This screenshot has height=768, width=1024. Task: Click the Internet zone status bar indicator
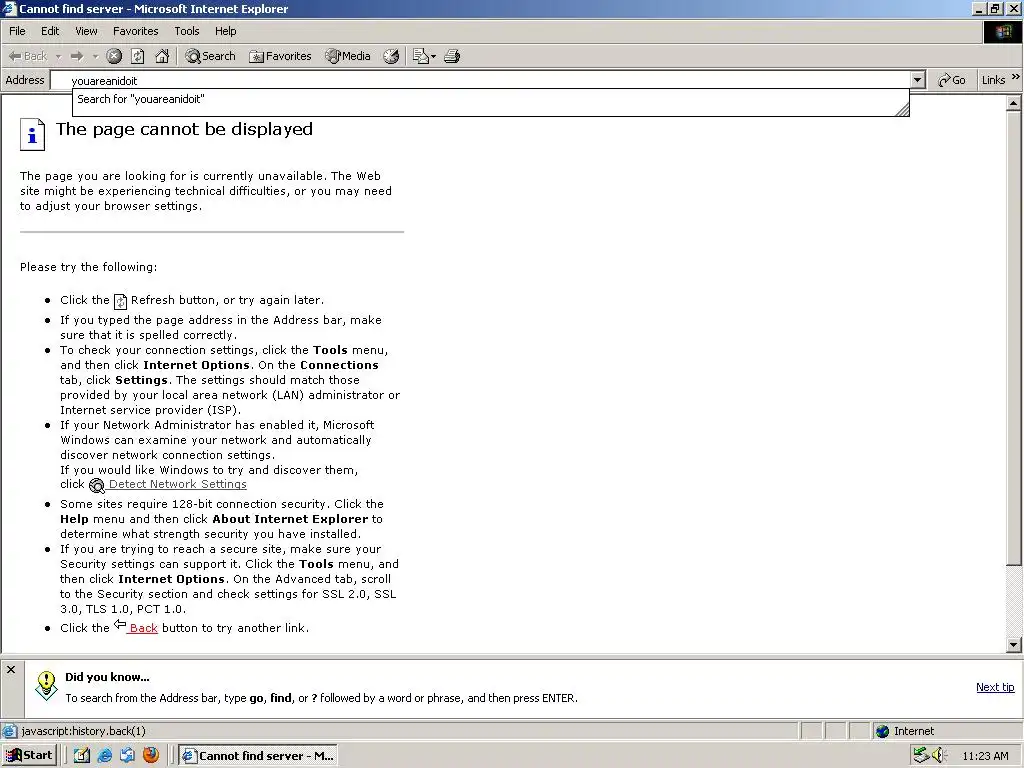click(x=904, y=731)
